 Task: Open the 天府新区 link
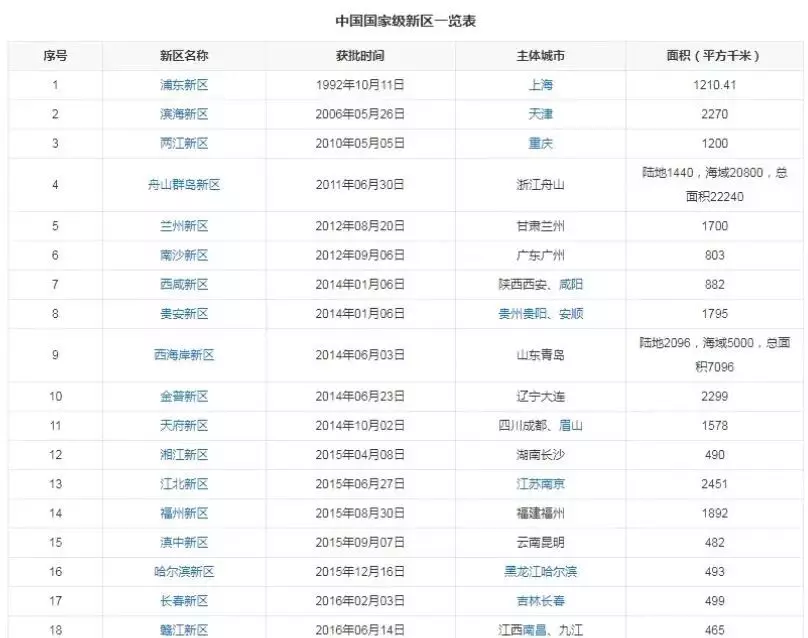(x=184, y=426)
